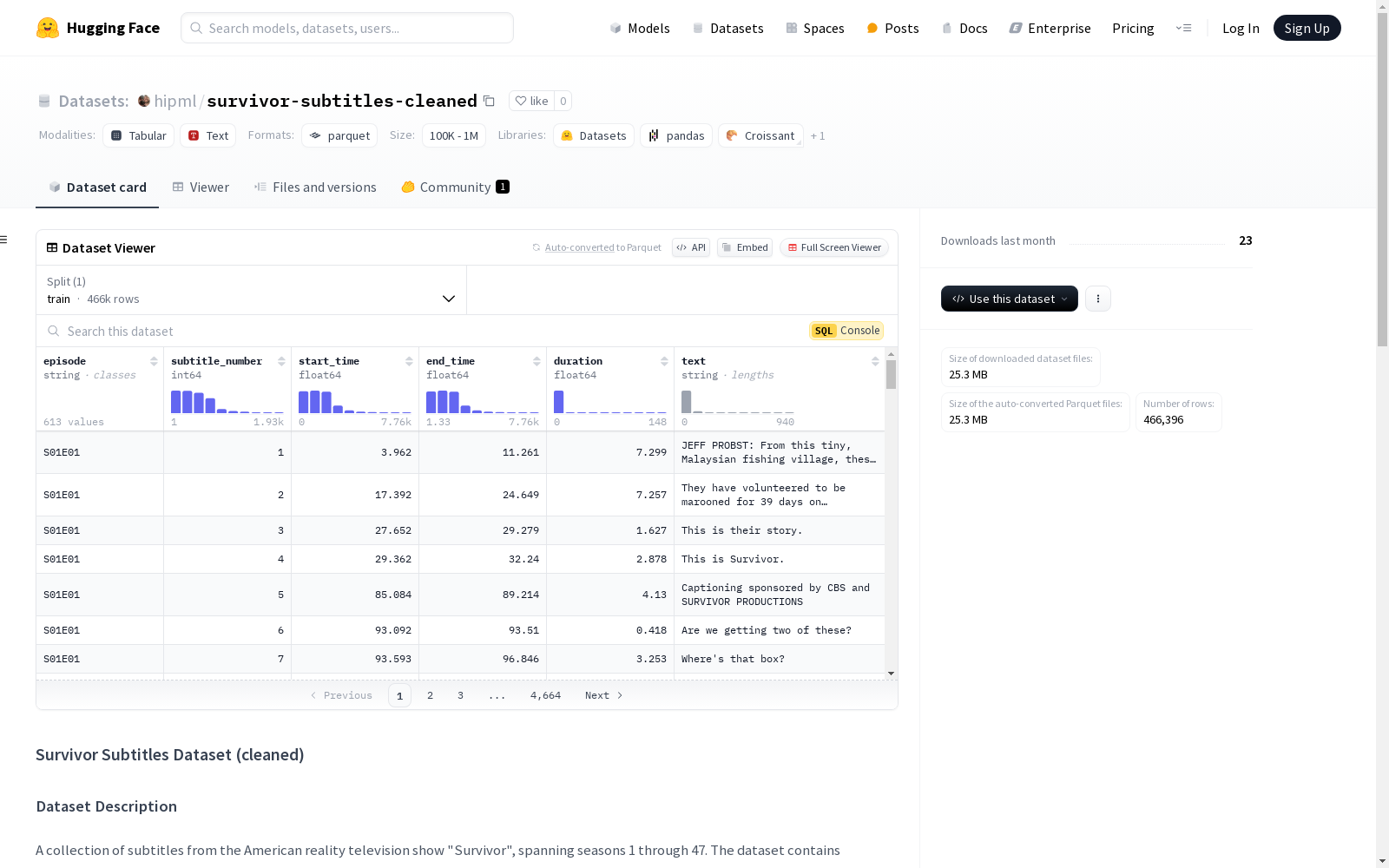This screenshot has width=1389, height=868.
Task: Open Spaces in top navigation
Action: tap(815, 28)
